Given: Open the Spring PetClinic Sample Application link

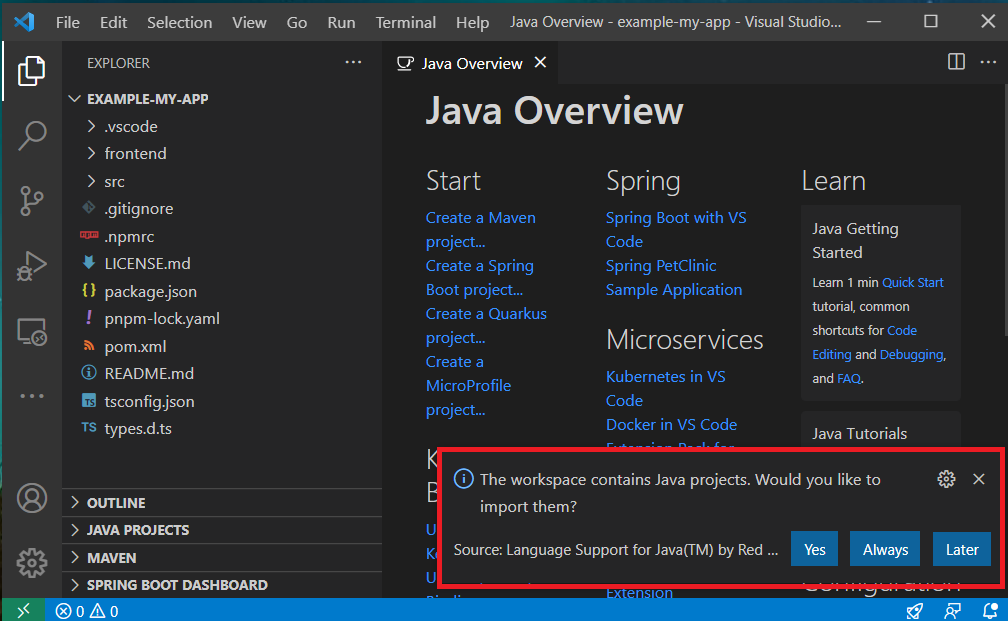Looking at the screenshot, I should (x=673, y=278).
